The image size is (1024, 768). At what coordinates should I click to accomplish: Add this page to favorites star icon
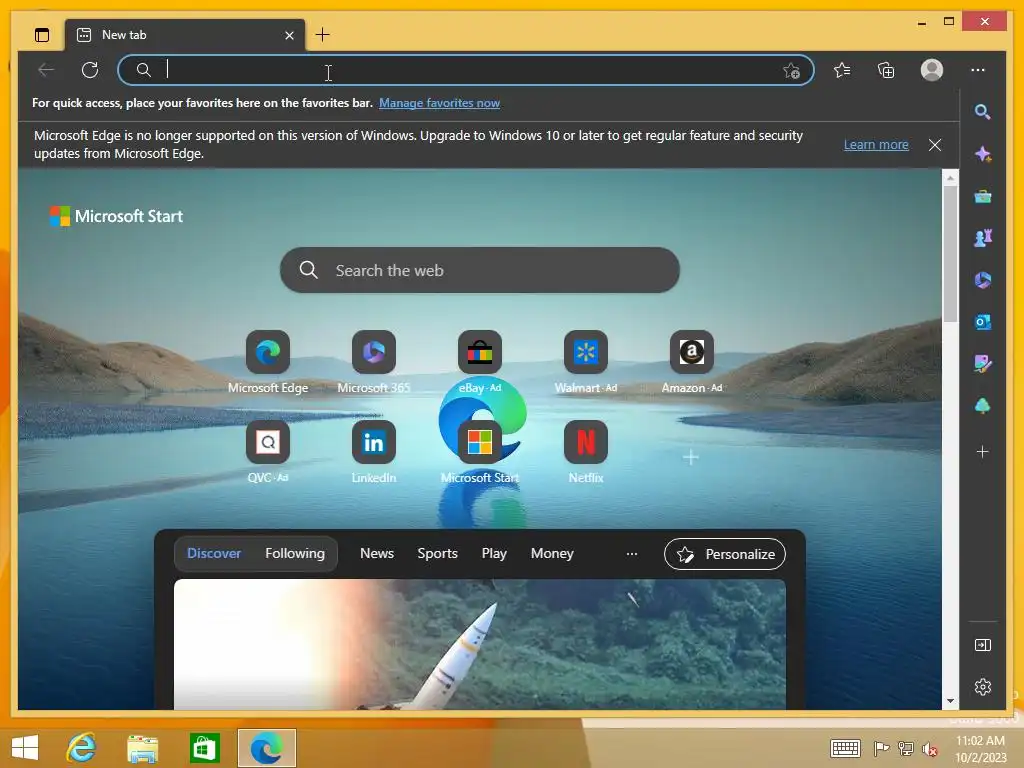pyautogui.click(x=792, y=71)
